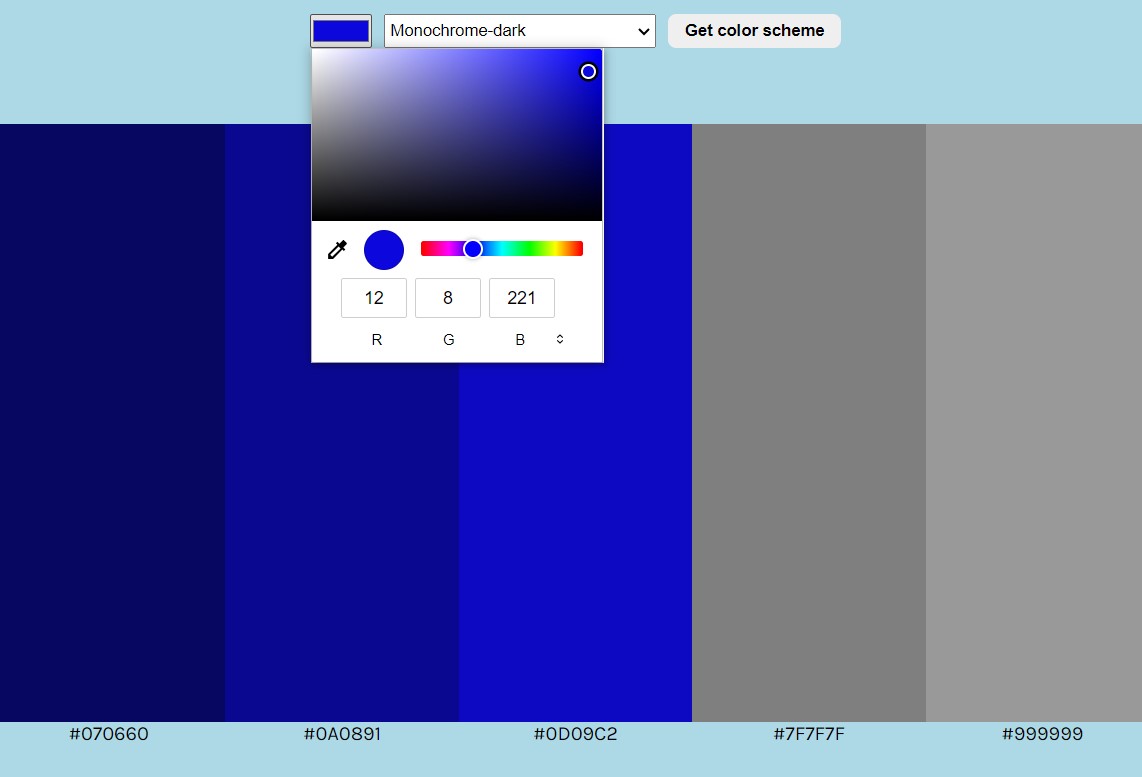Viewport: 1142px width, 777px height.
Task: Select the B value input field
Action: coord(521,297)
